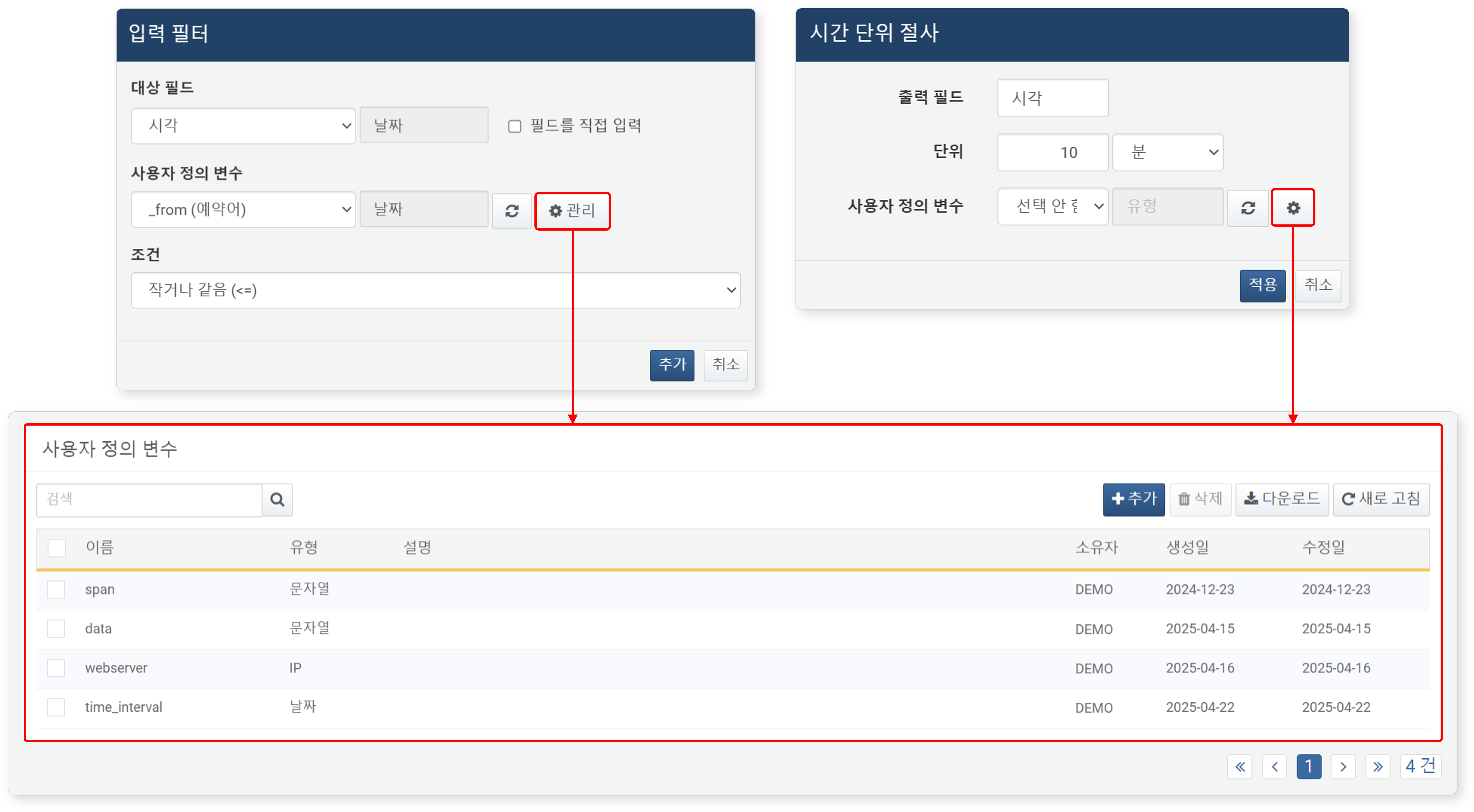The image size is (1474, 812).
Task: Click time_interval variable name
Action: 124,707
